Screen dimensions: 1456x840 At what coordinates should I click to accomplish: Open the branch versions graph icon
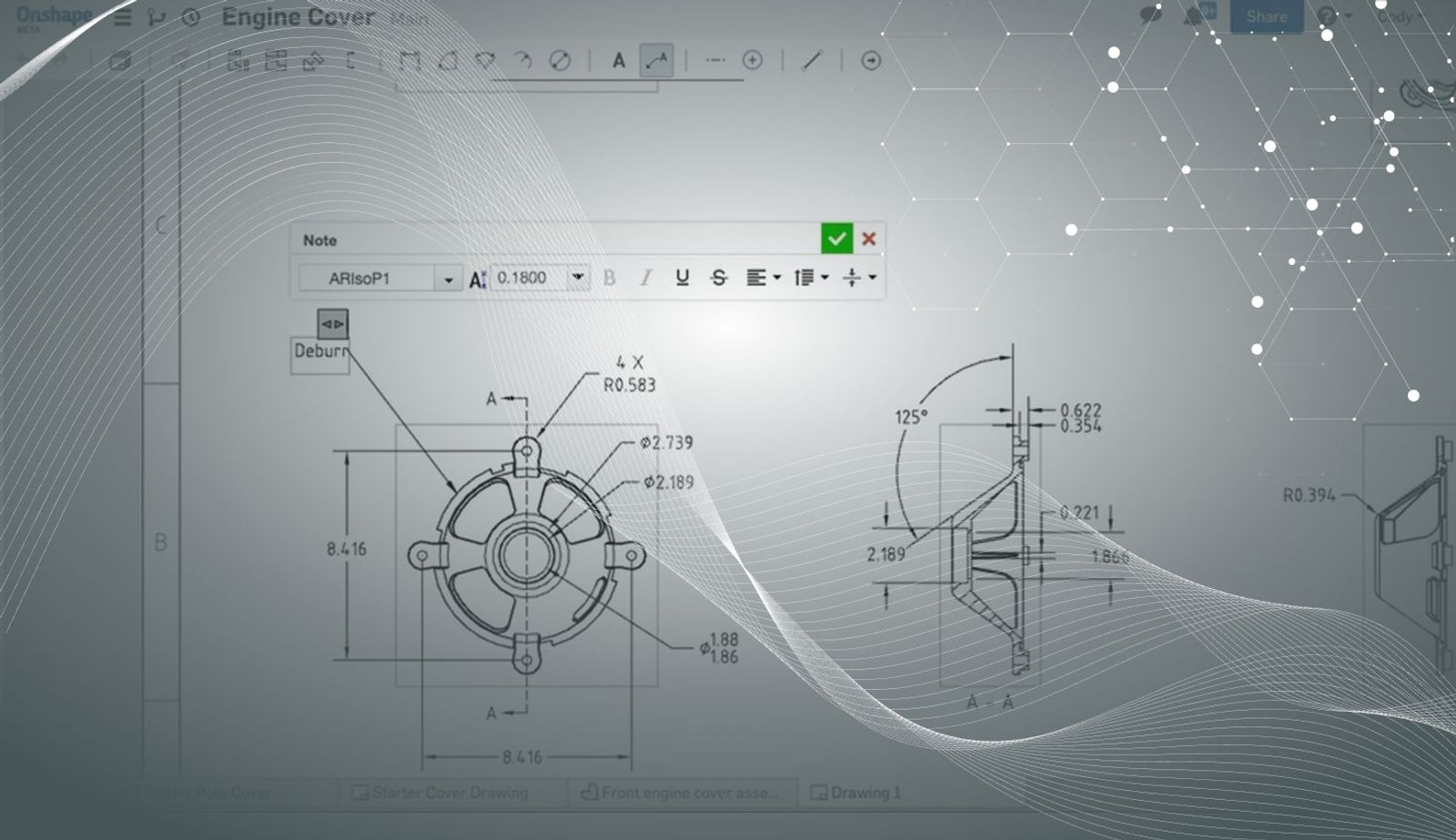(x=157, y=17)
